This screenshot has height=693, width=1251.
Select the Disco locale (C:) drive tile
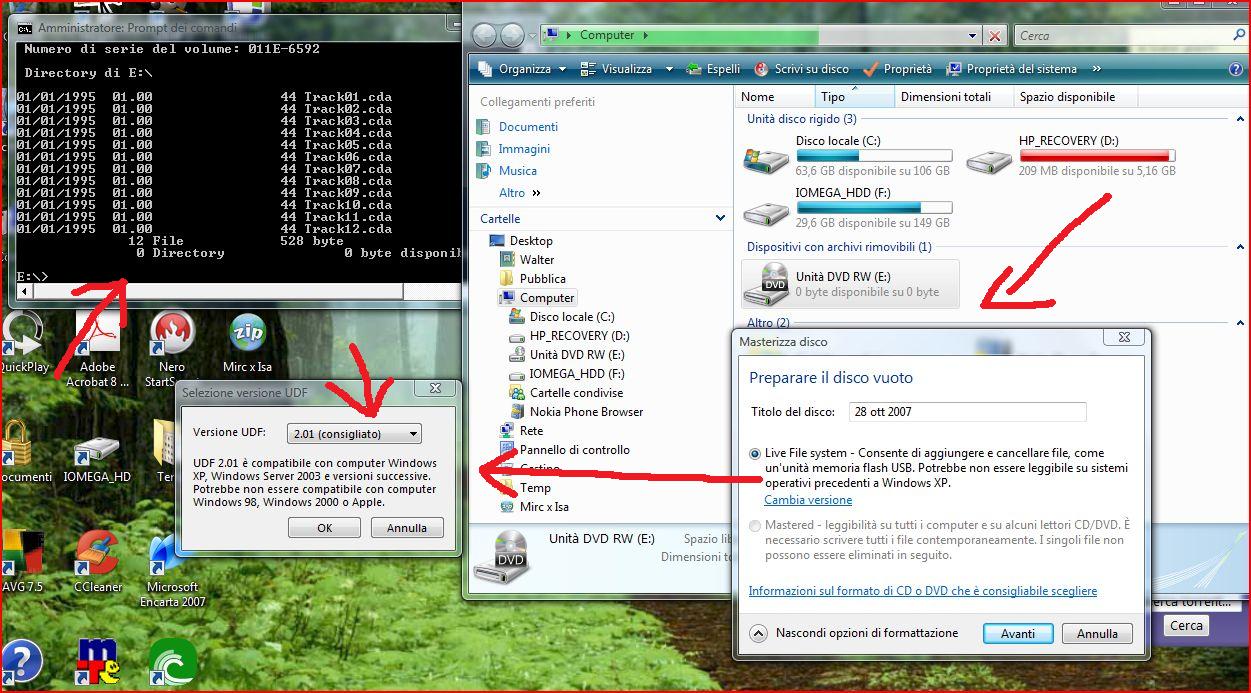click(848, 156)
